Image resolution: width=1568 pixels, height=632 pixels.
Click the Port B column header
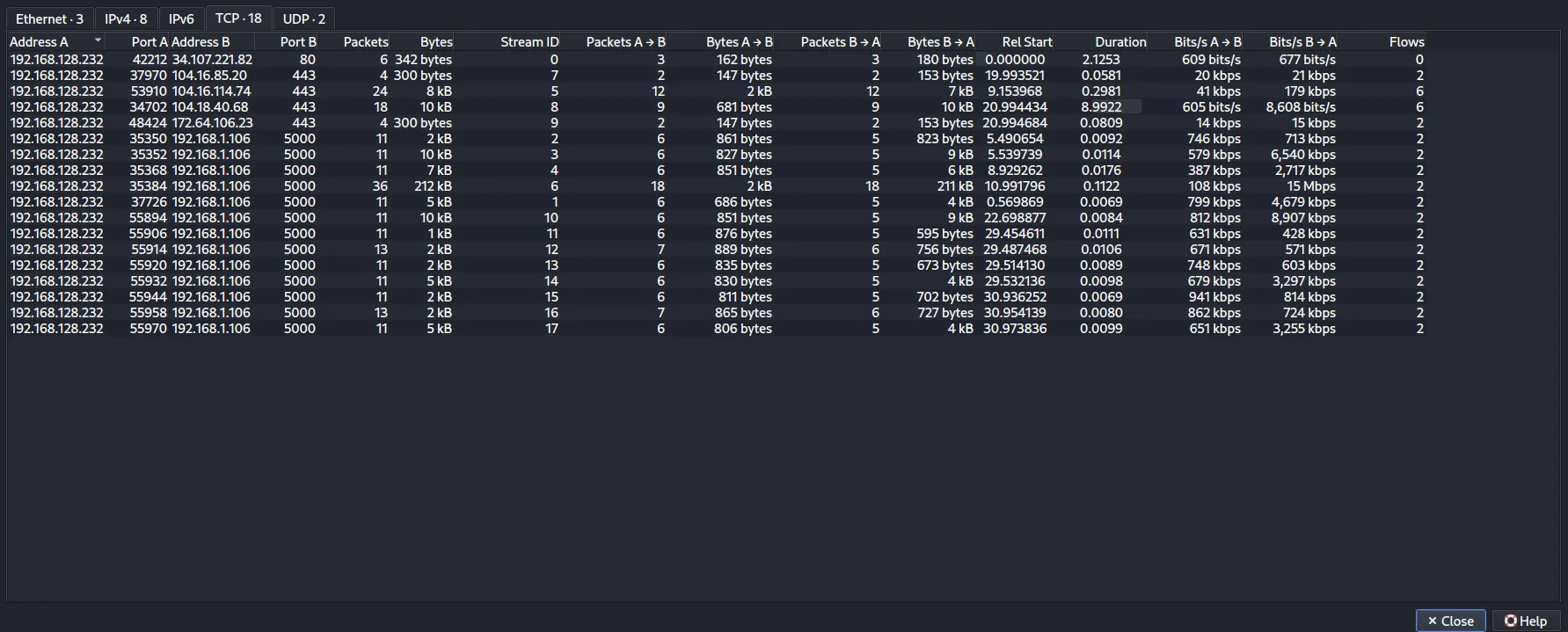pos(298,41)
